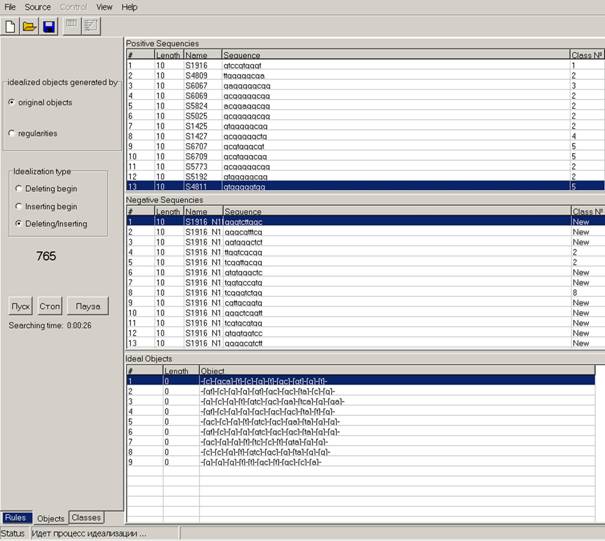Click the New file toolbar icon
The height and width of the screenshot is (541, 605).
(x=11, y=26)
